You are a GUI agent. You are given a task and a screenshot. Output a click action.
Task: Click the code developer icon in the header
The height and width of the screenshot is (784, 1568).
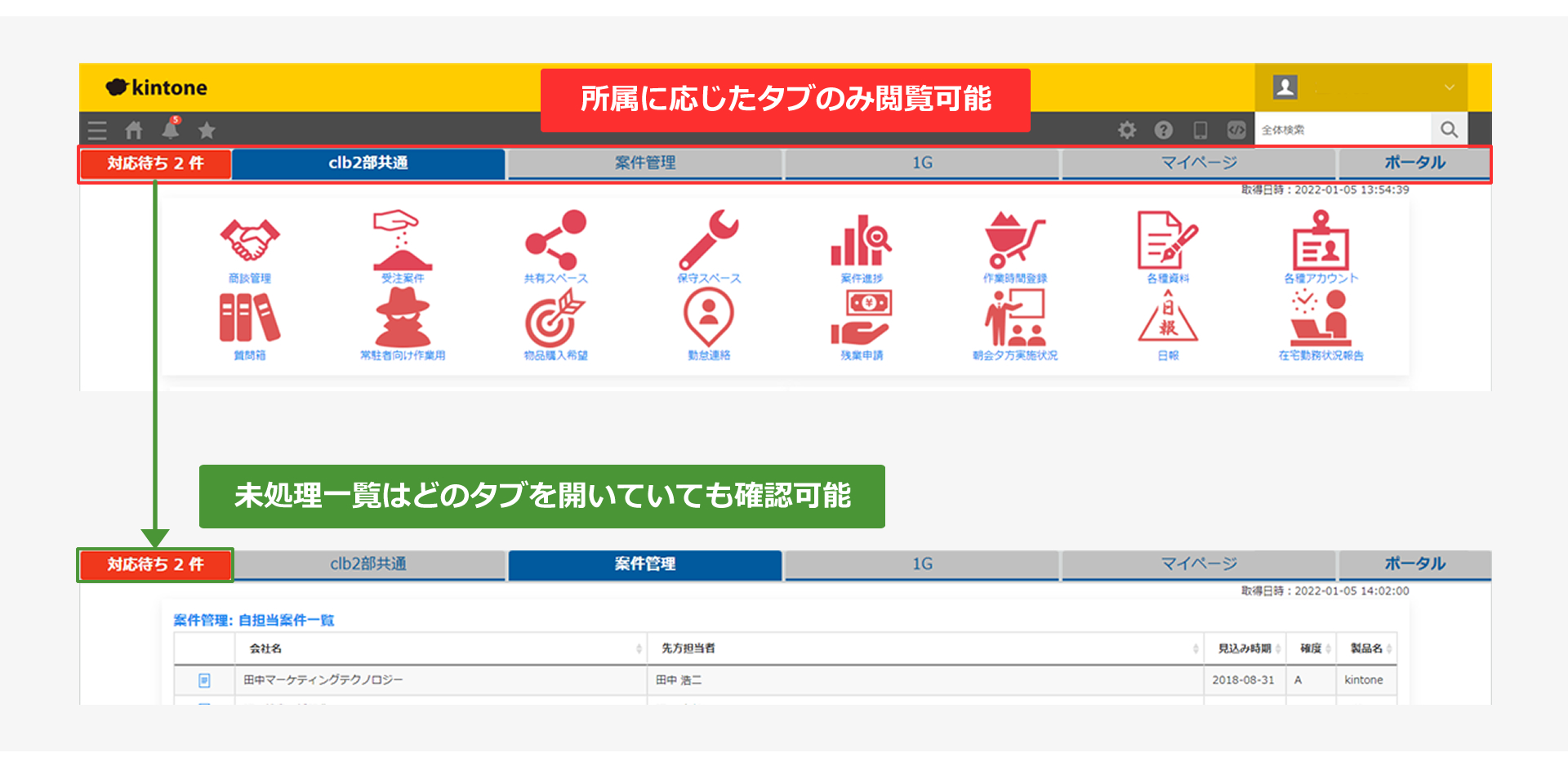(x=1236, y=130)
